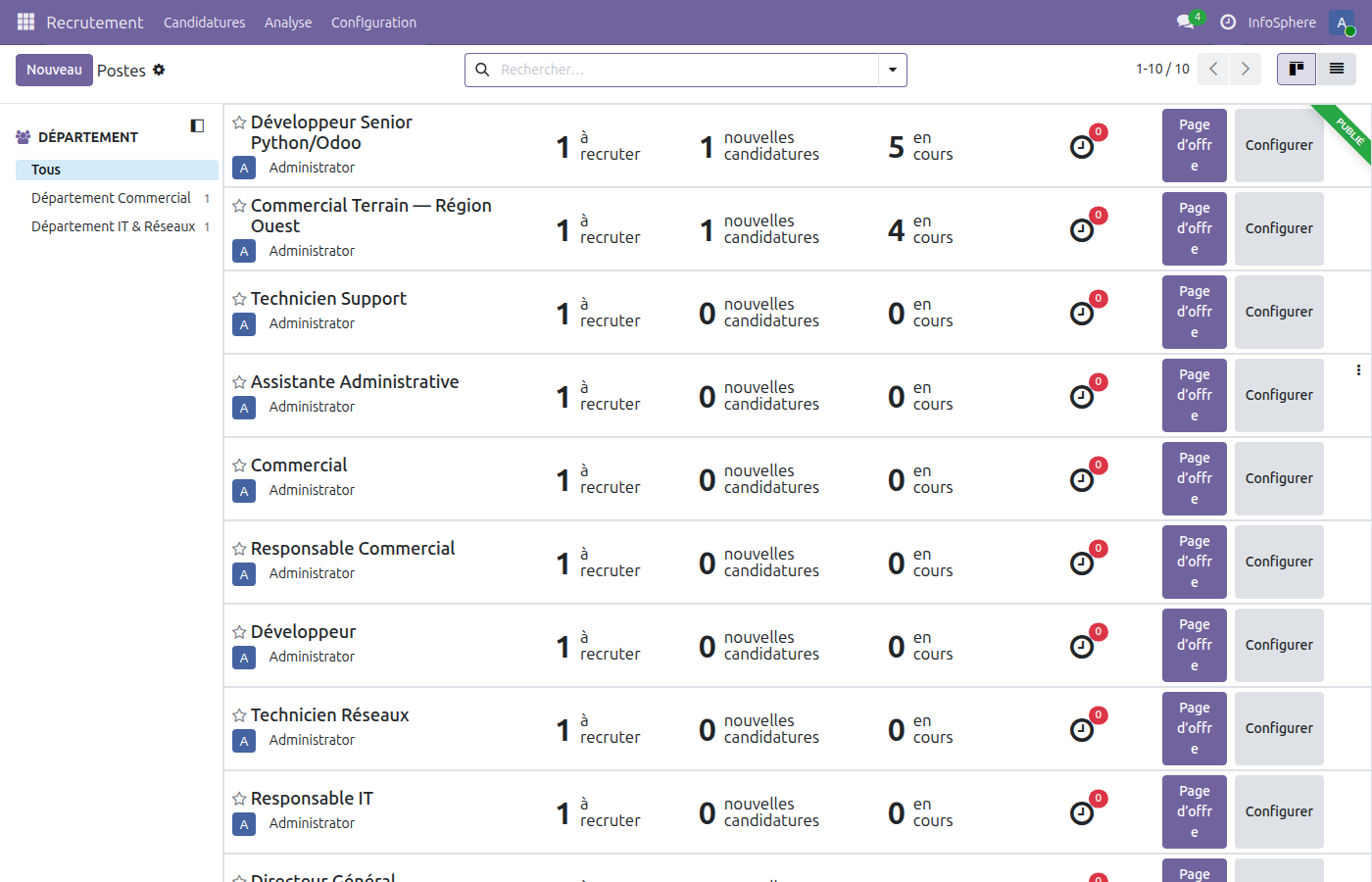Open the activities clock in the top bar
The image size is (1372, 882).
(1228, 22)
